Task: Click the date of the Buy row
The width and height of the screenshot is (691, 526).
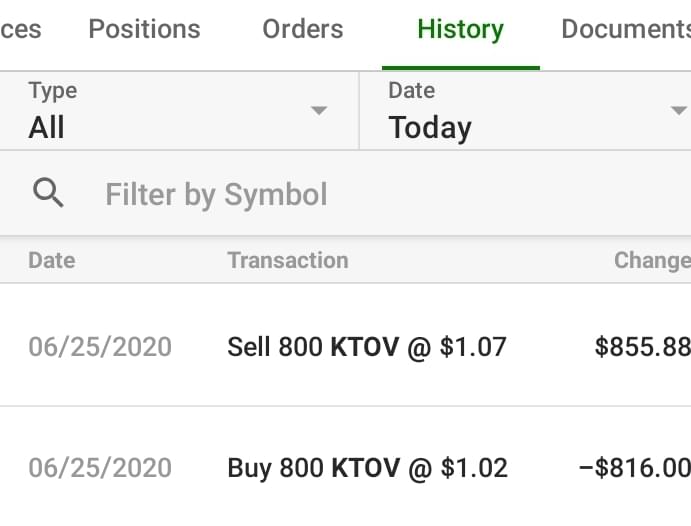Action: (100, 467)
